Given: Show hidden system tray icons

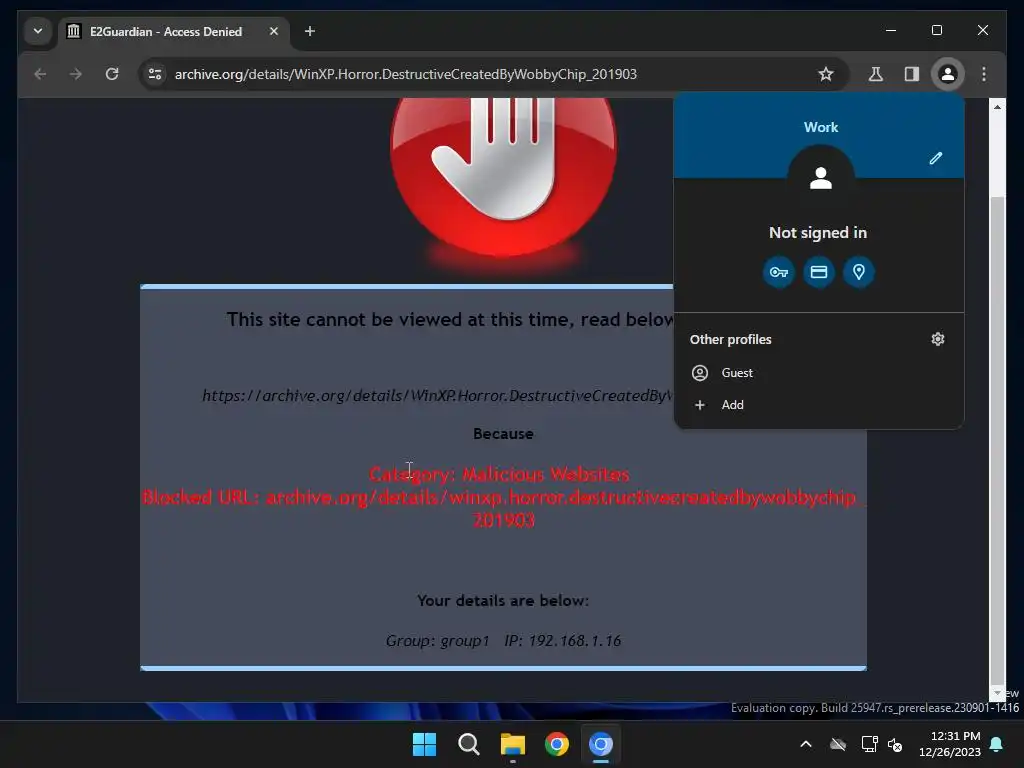Looking at the screenshot, I should point(806,744).
